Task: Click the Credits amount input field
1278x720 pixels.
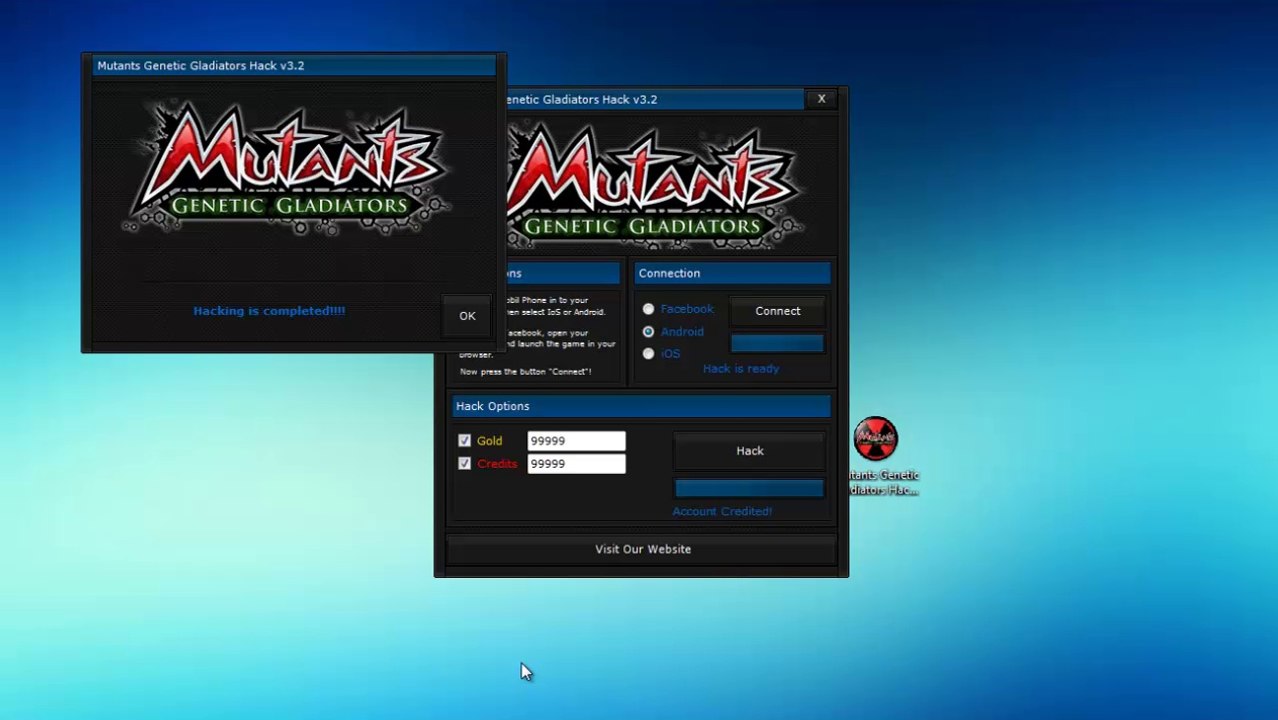Action: point(576,464)
